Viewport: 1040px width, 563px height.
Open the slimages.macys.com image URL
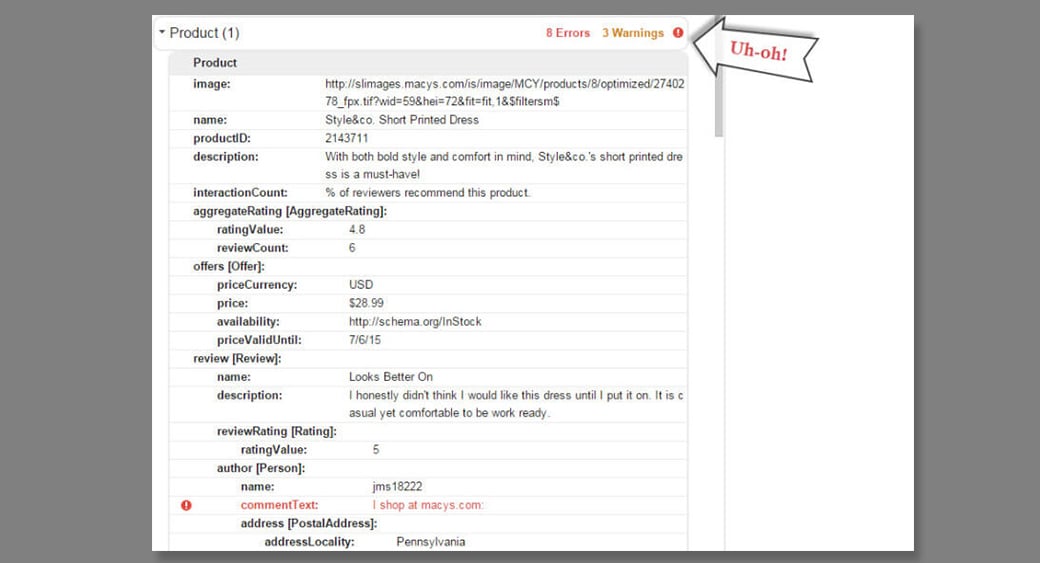[504, 92]
